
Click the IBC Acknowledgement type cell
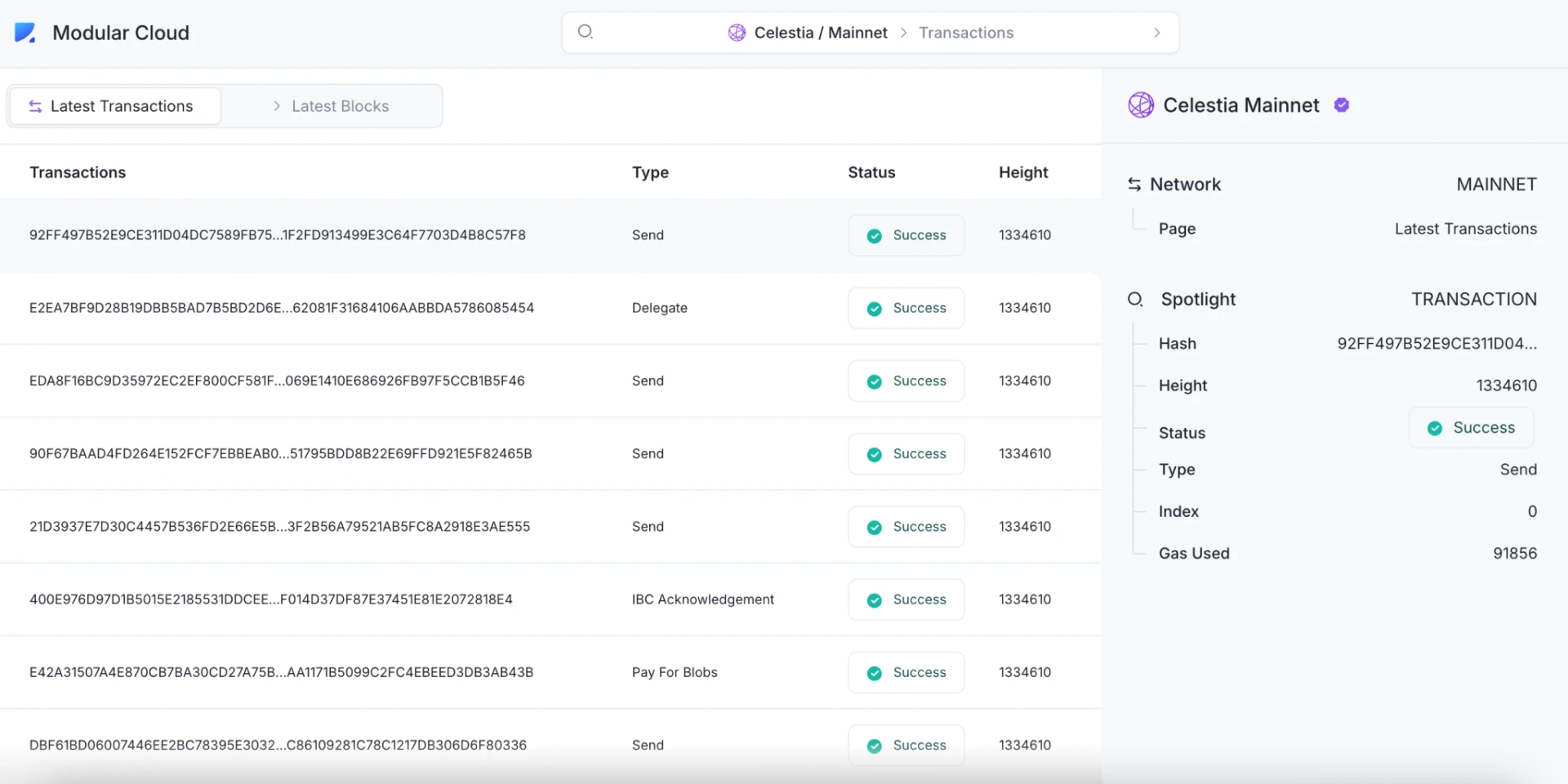pos(703,599)
